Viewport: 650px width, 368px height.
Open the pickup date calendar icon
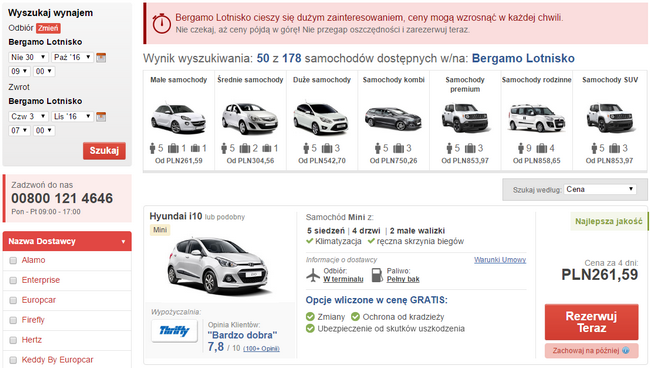point(101,58)
